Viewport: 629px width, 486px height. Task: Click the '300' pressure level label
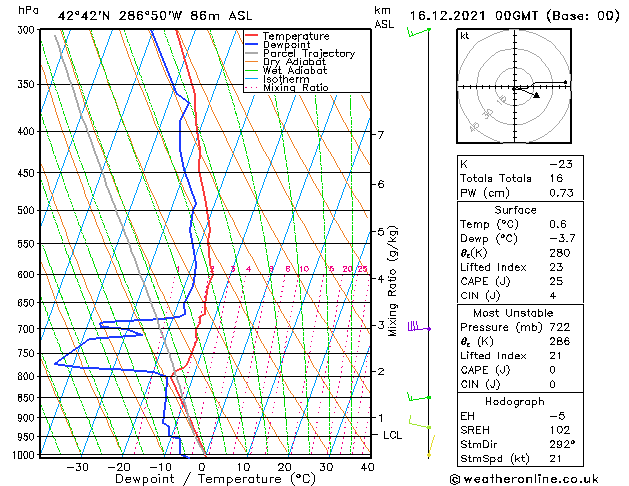click(28, 30)
